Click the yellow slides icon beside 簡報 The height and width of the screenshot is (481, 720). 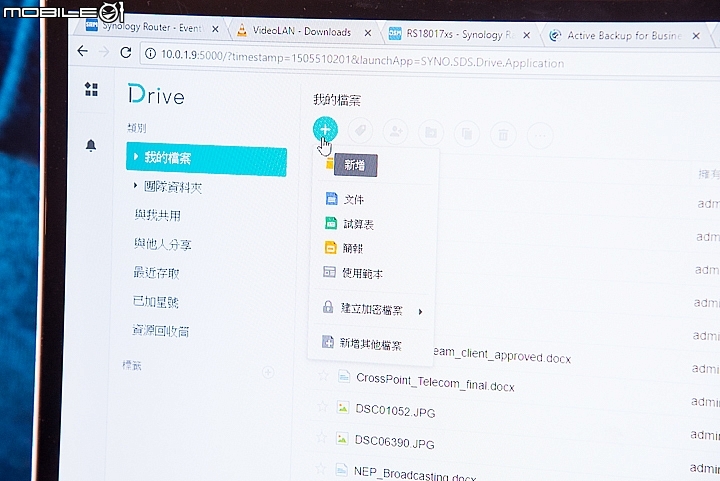pyautogui.click(x=330, y=247)
